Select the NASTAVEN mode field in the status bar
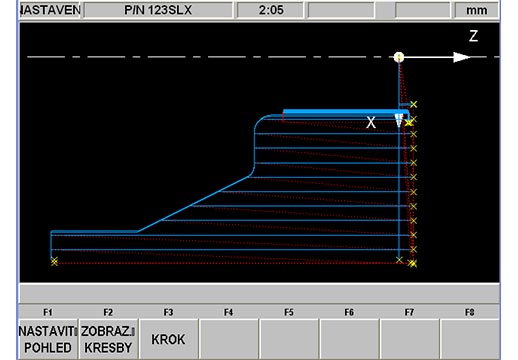 coord(50,10)
